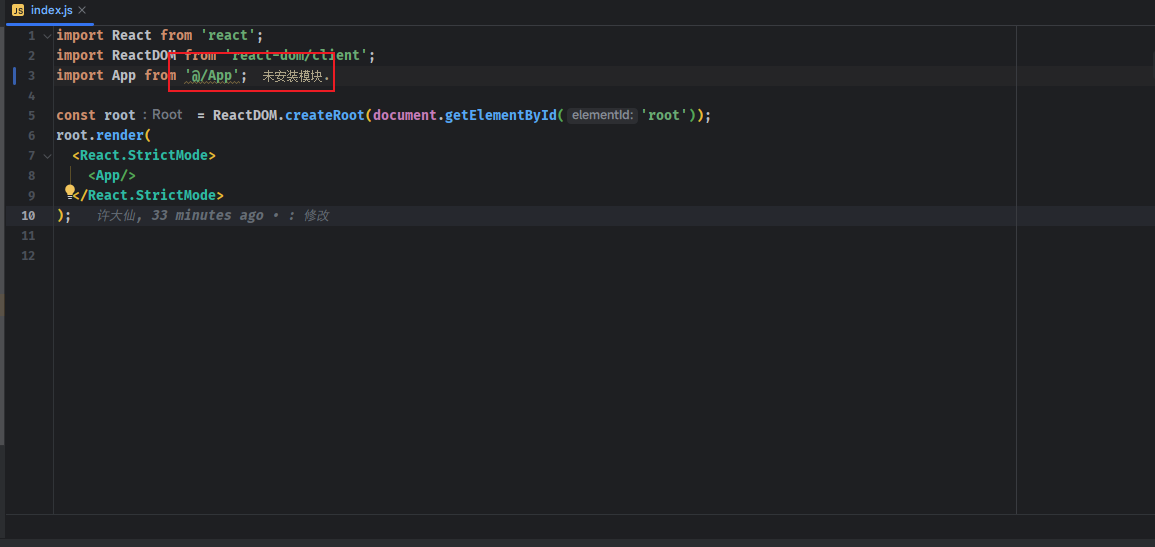Screen dimensions: 1155x547
Task: Click the blue change marker beside line 3
Action: click(x=14, y=76)
